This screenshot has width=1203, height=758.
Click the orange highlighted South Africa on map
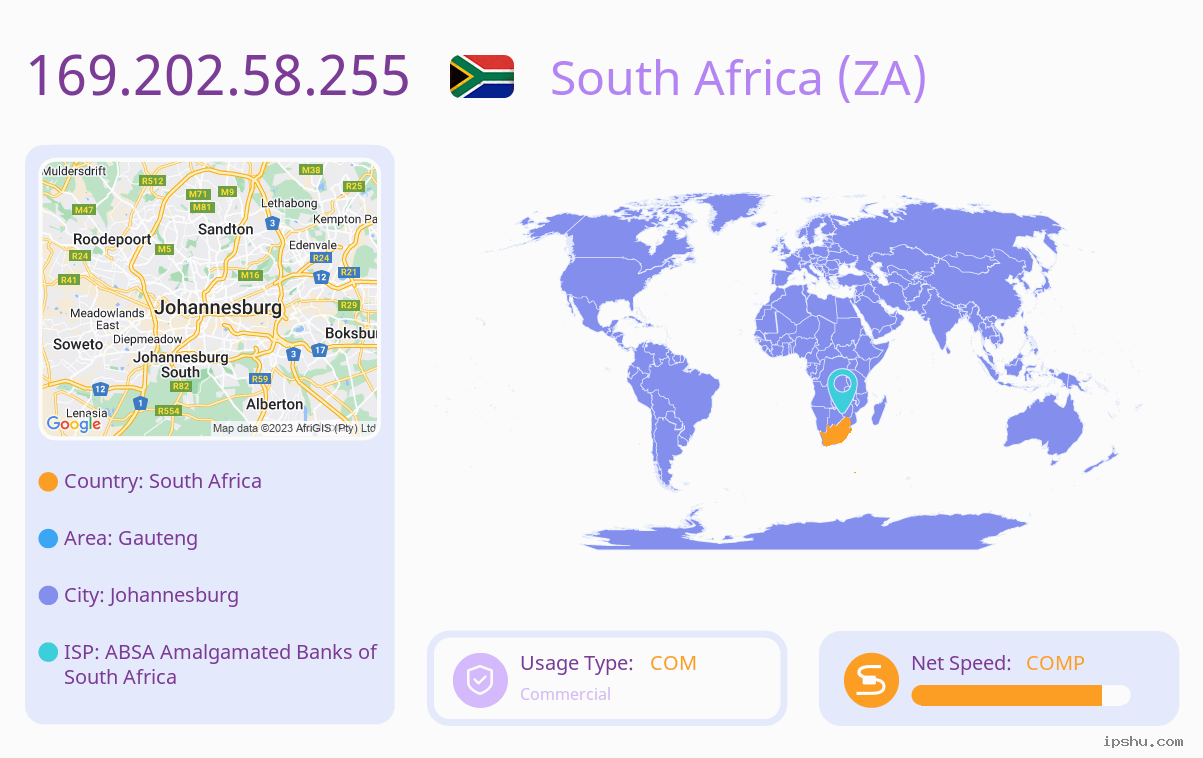click(836, 432)
